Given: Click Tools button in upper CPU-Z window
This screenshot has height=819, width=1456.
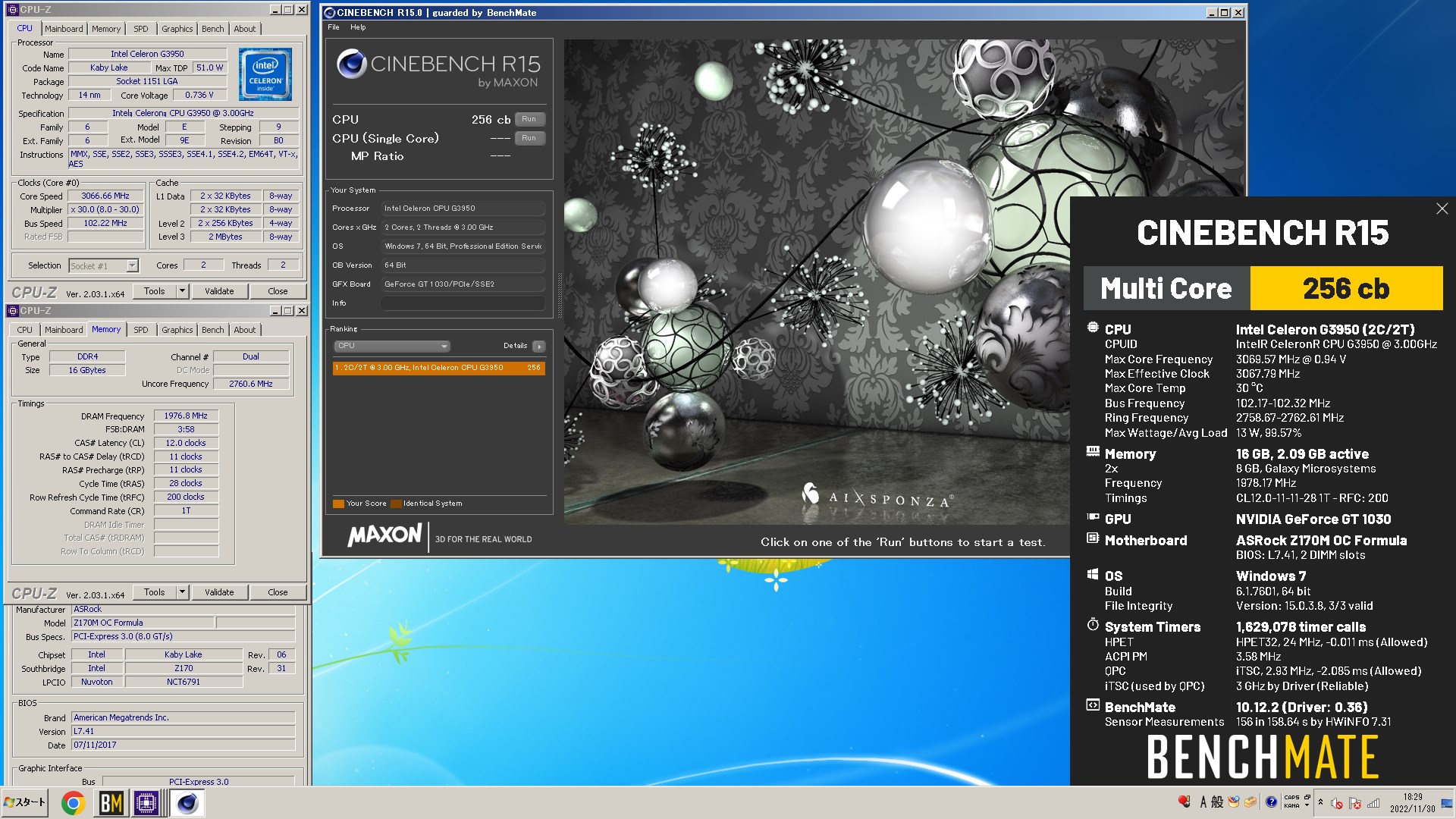Looking at the screenshot, I should click(155, 291).
